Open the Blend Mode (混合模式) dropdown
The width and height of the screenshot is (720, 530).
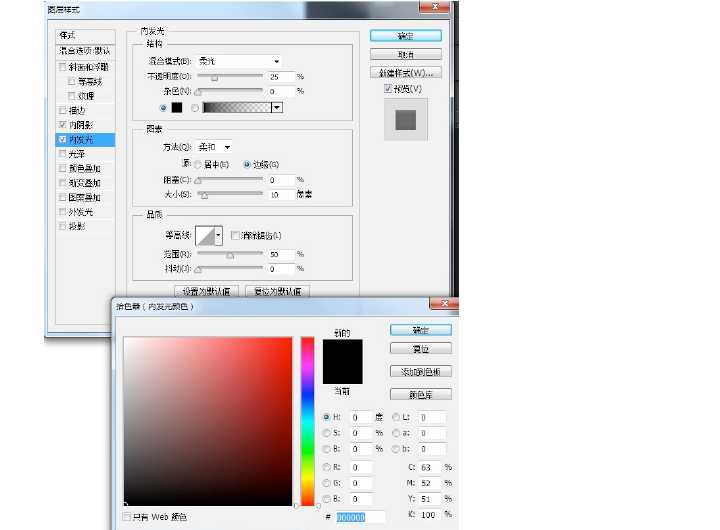click(239, 61)
